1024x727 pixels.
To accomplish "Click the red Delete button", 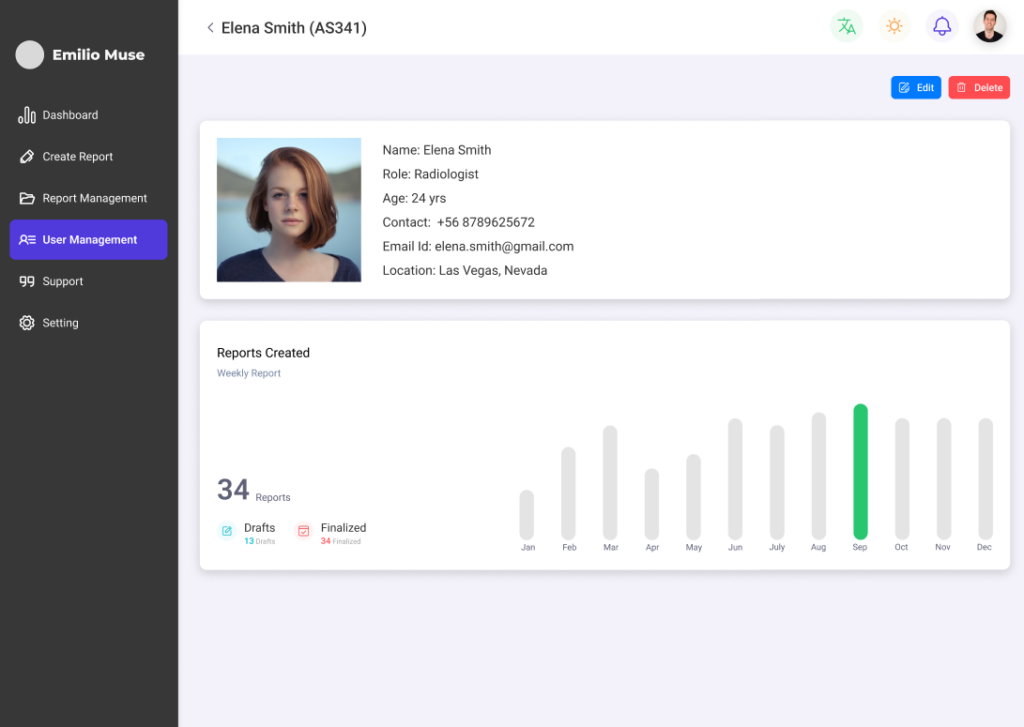I will click(x=979, y=88).
